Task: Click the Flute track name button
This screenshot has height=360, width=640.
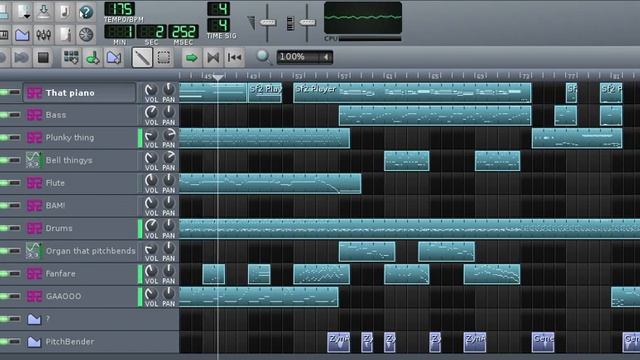Action: coord(80,183)
